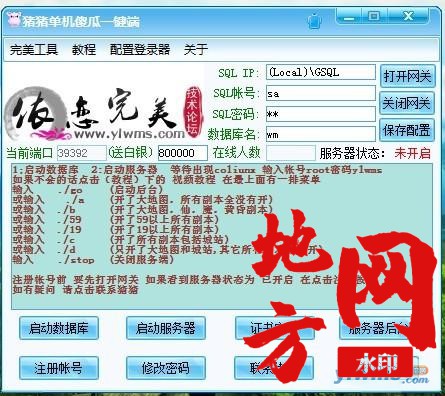Select the 数据库名 field with wm
The width and height of the screenshot is (445, 396).
click(321, 134)
